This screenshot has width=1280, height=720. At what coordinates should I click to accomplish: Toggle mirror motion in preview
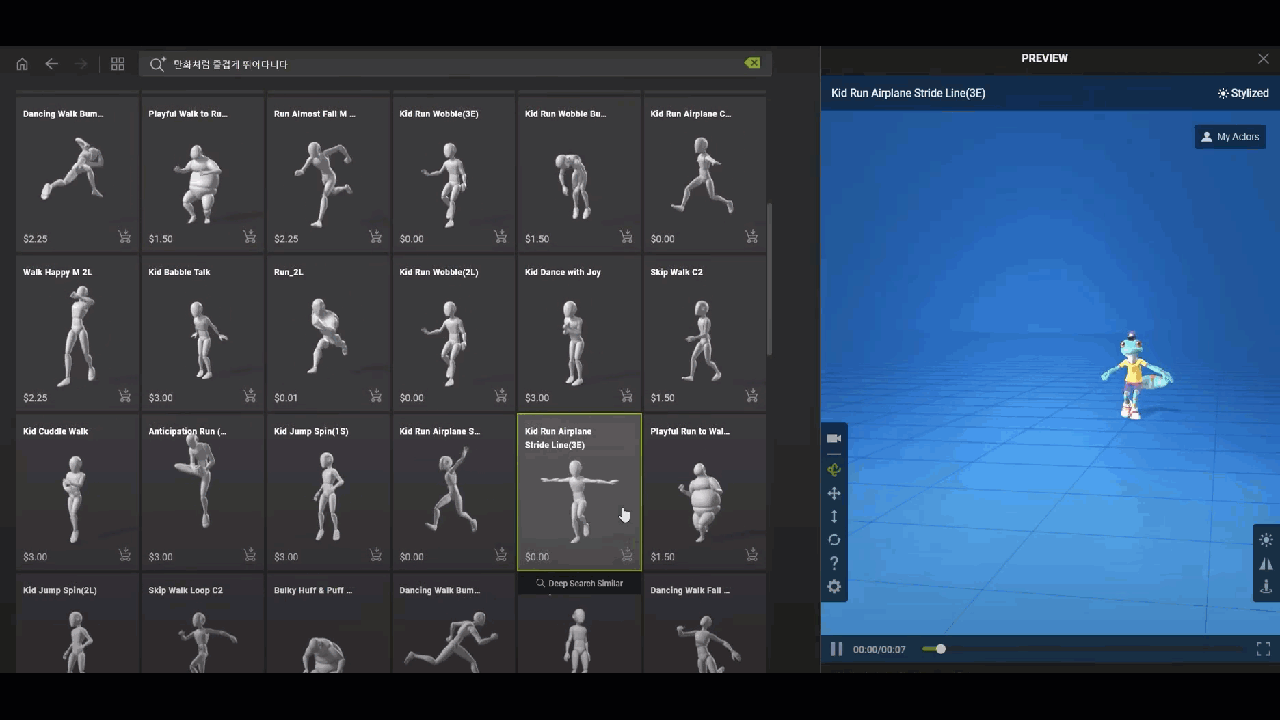[1266, 564]
